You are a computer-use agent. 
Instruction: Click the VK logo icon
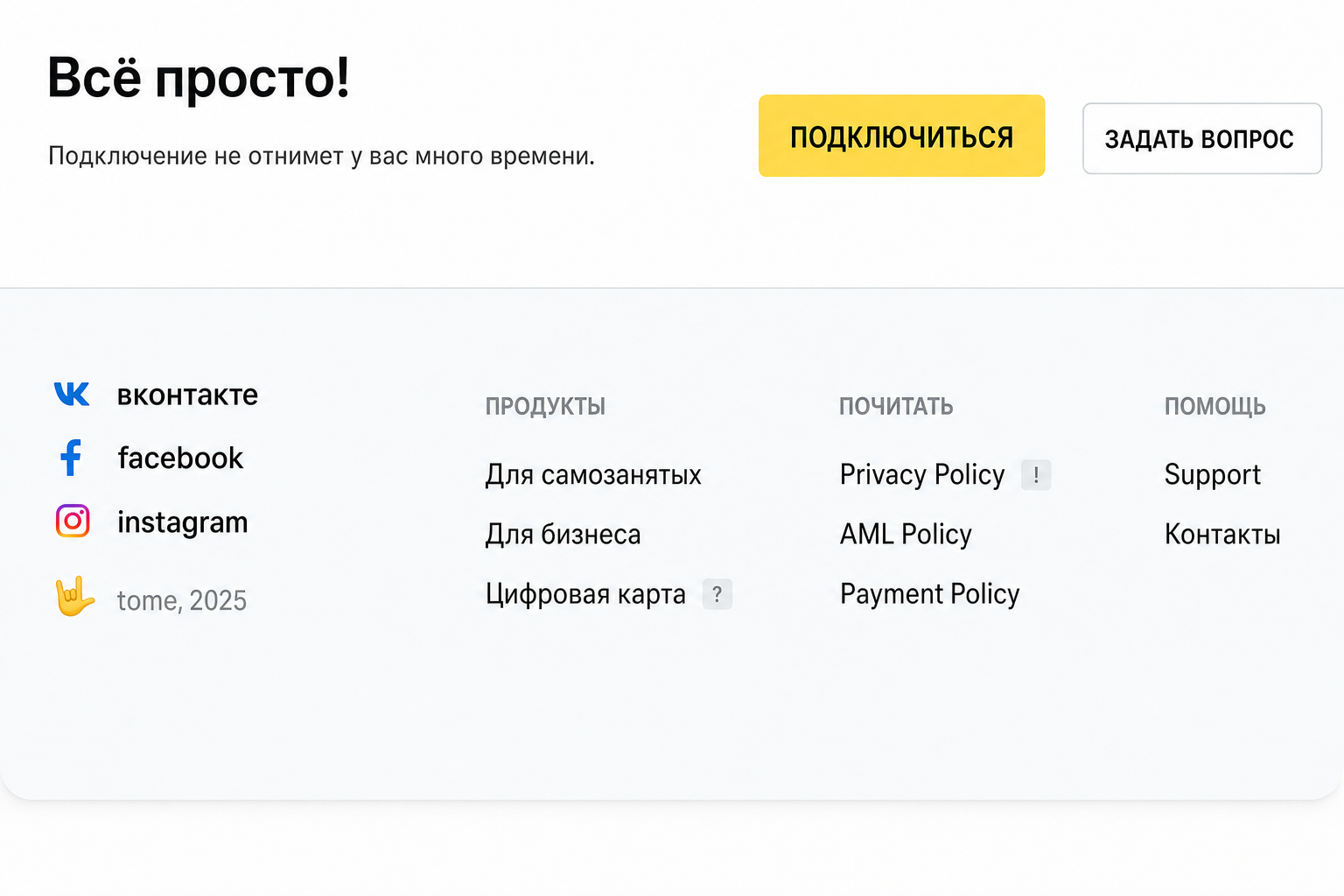pos(72,395)
